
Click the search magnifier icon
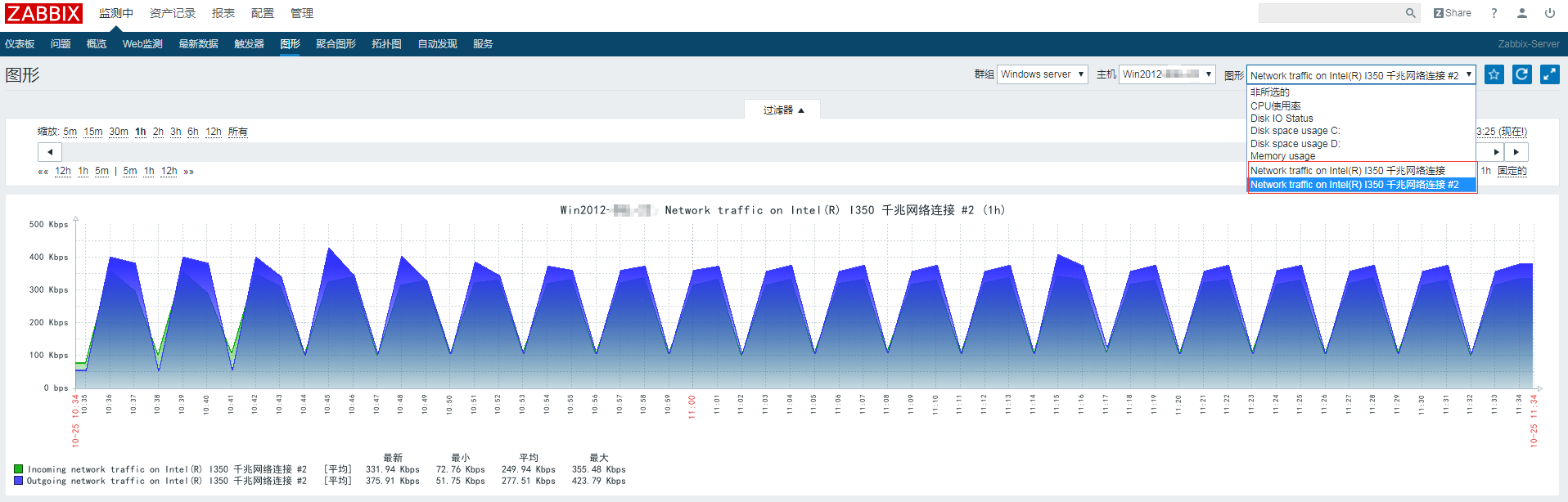click(1410, 13)
